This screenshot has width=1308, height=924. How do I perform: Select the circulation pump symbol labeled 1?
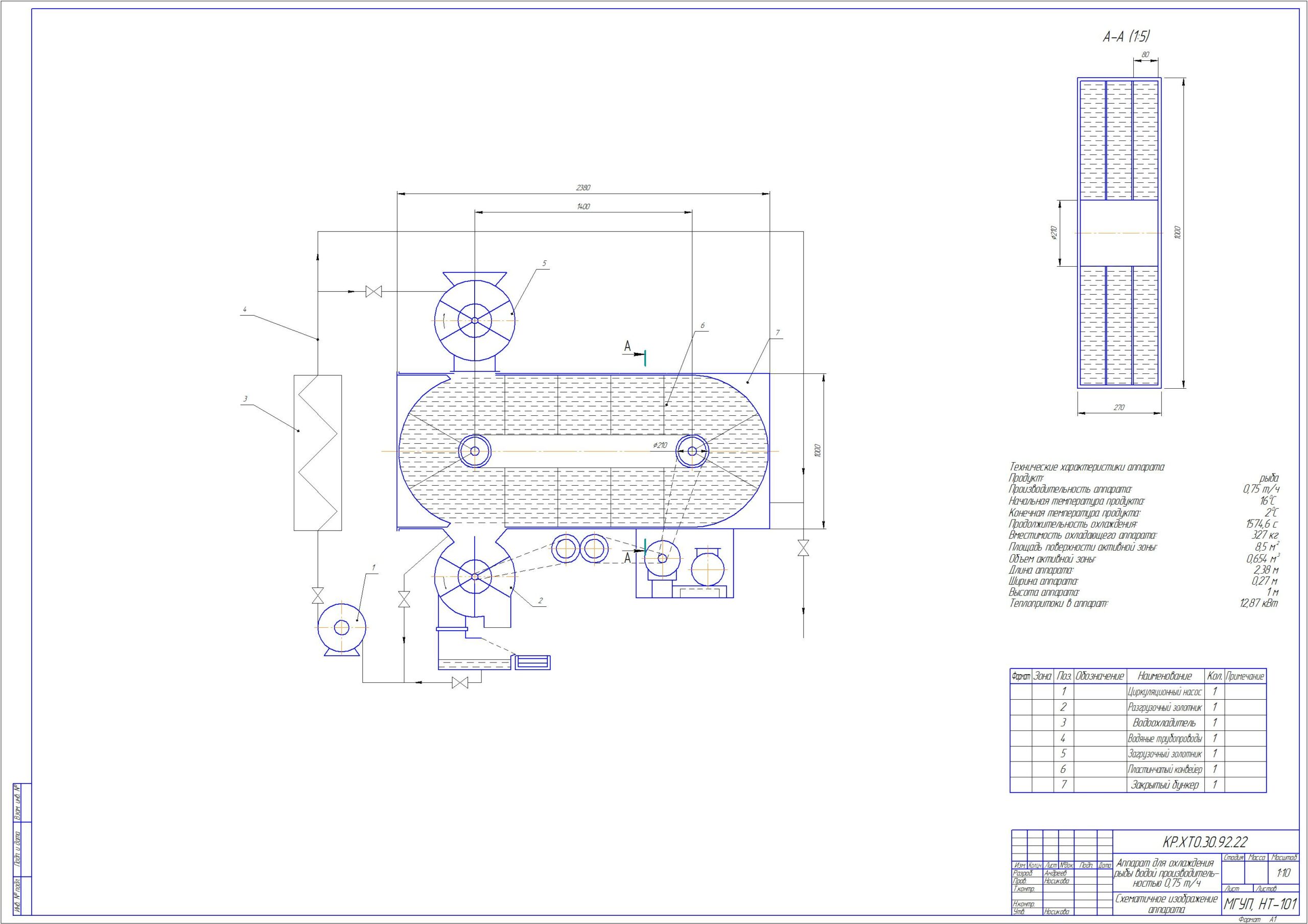(341, 629)
